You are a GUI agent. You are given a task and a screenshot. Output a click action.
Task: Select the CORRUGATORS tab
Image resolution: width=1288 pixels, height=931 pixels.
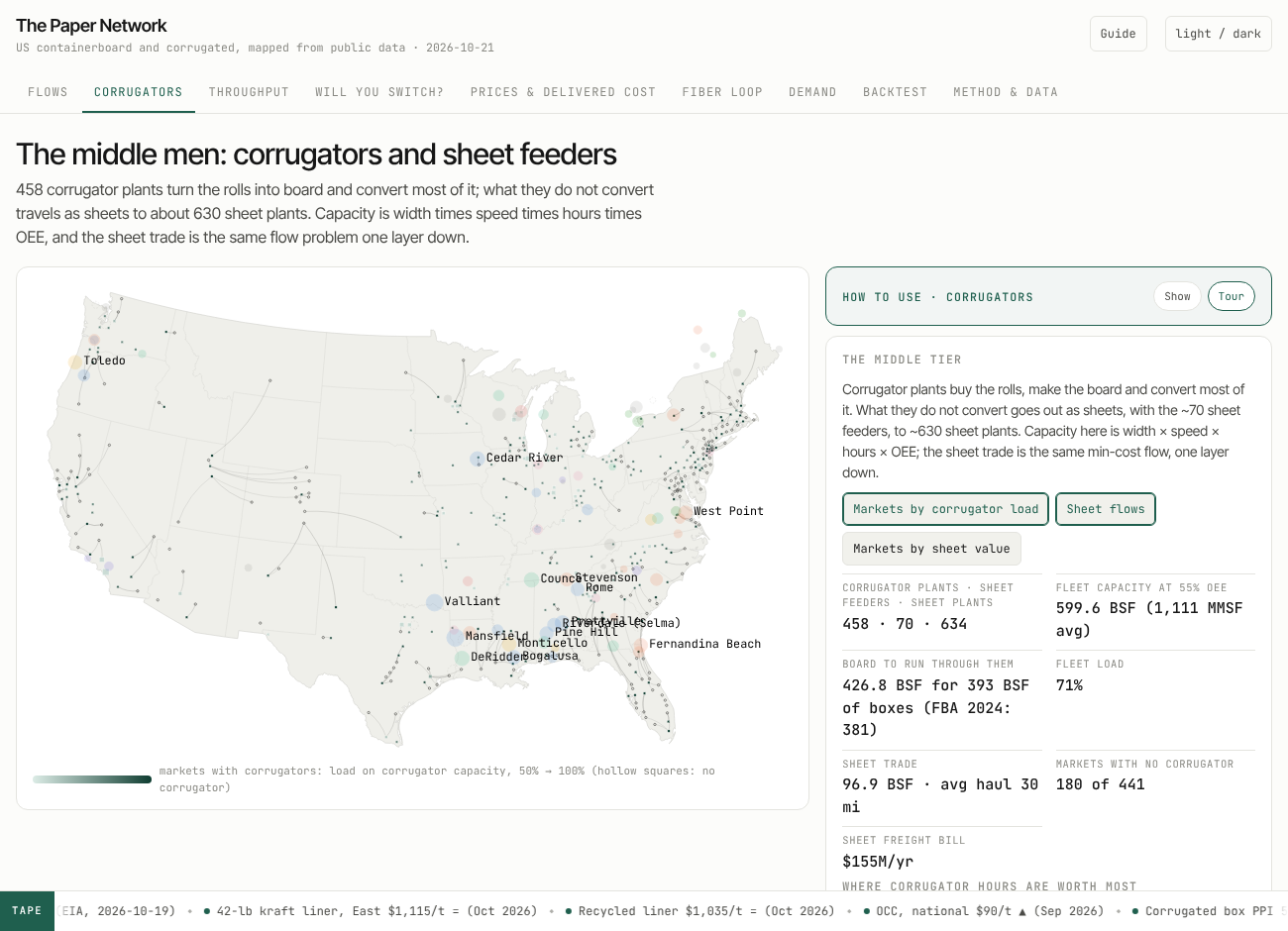139,92
